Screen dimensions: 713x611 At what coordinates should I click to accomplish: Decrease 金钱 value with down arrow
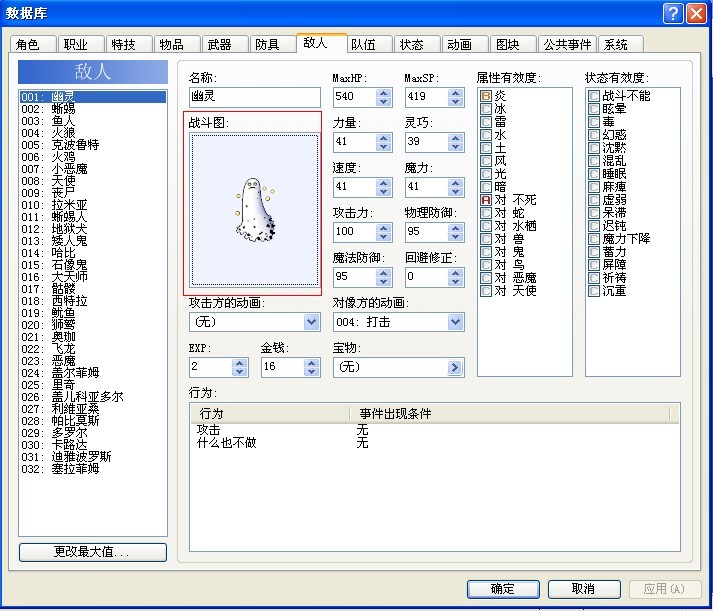(x=311, y=371)
